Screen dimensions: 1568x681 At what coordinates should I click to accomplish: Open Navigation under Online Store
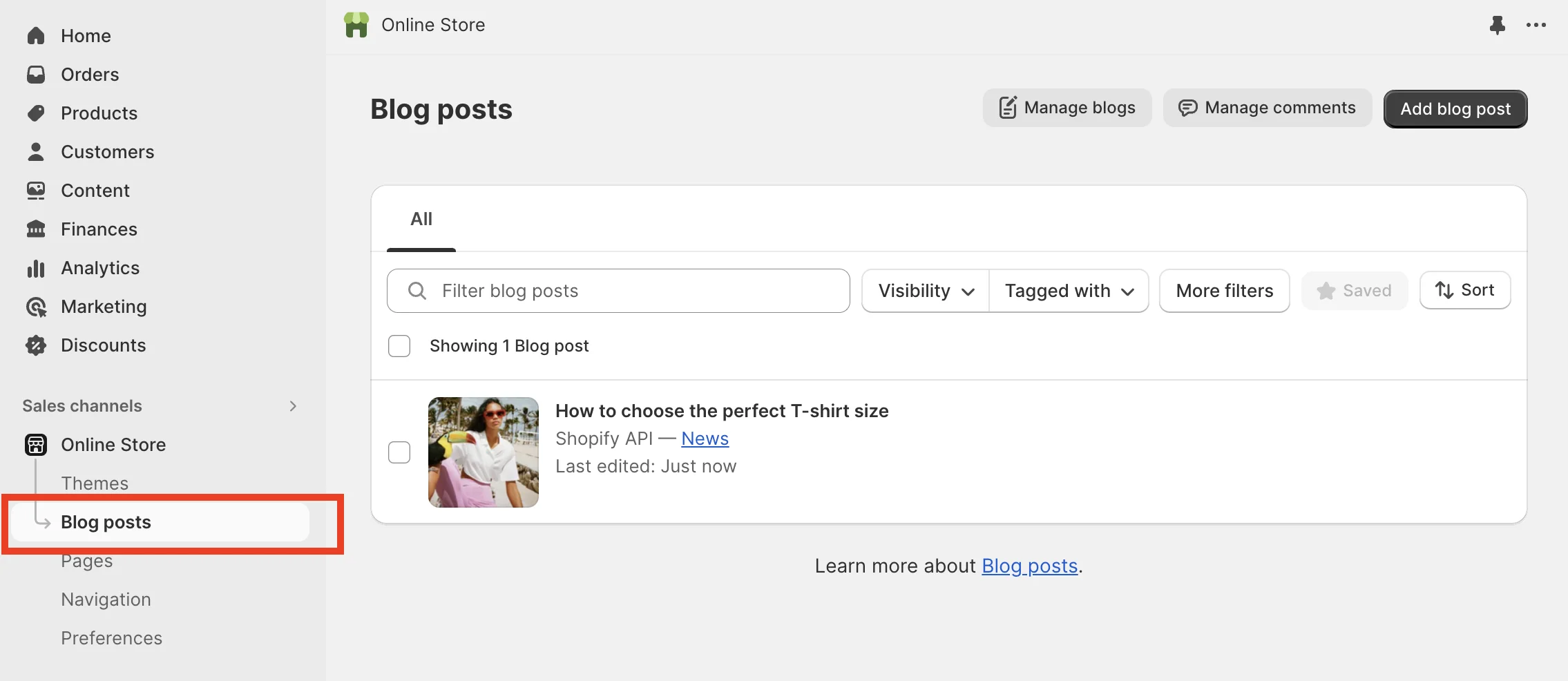pos(106,600)
